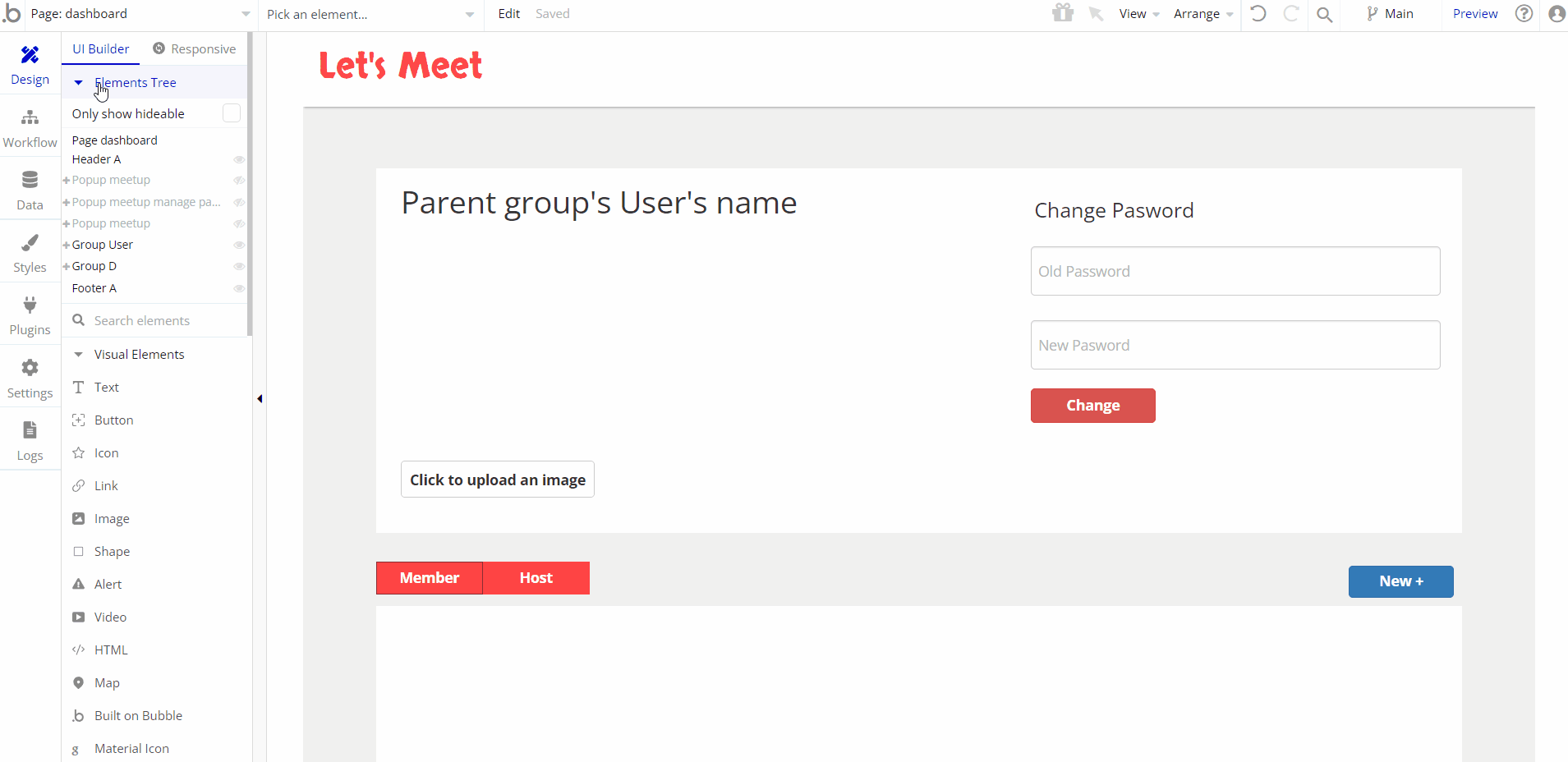This screenshot has height=762, width=1568.
Task: Expand the Group D tree item
Action: click(67, 266)
